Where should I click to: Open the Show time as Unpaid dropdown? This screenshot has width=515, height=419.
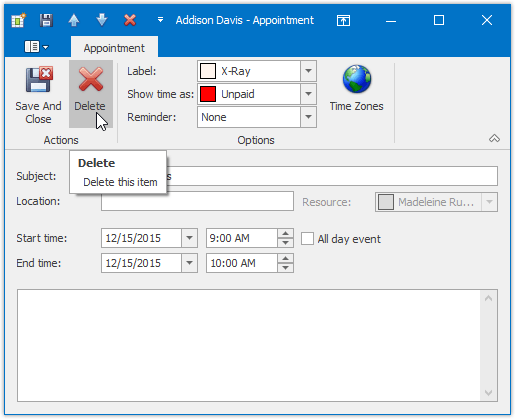[308, 94]
